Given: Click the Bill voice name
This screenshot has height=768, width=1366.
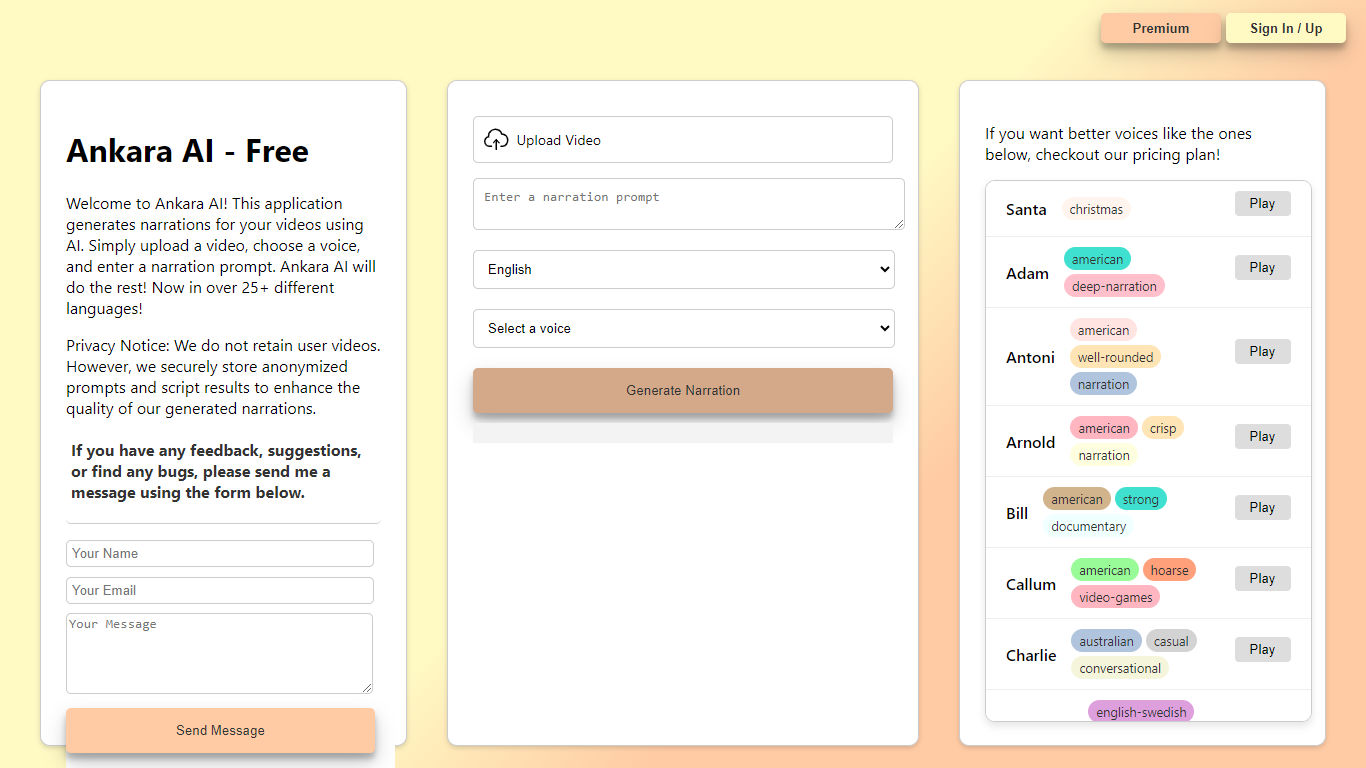Looking at the screenshot, I should coord(1017,513).
